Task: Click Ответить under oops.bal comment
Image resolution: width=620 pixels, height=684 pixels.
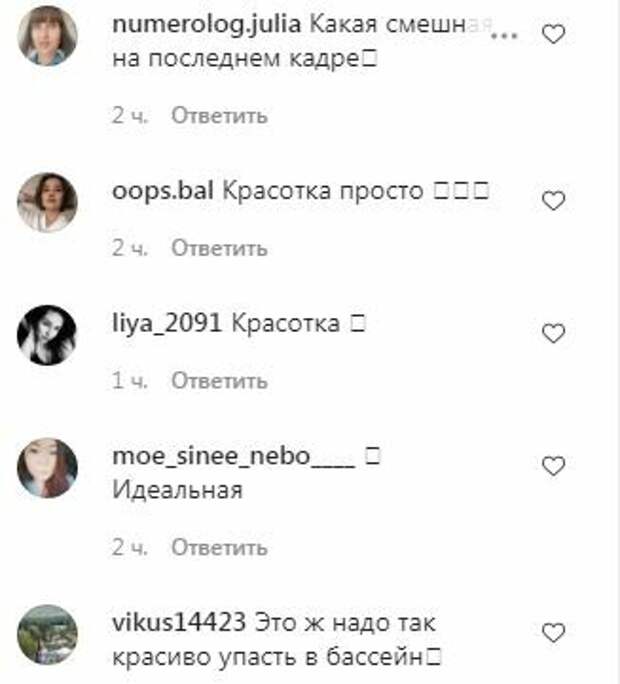Action: click(219, 248)
